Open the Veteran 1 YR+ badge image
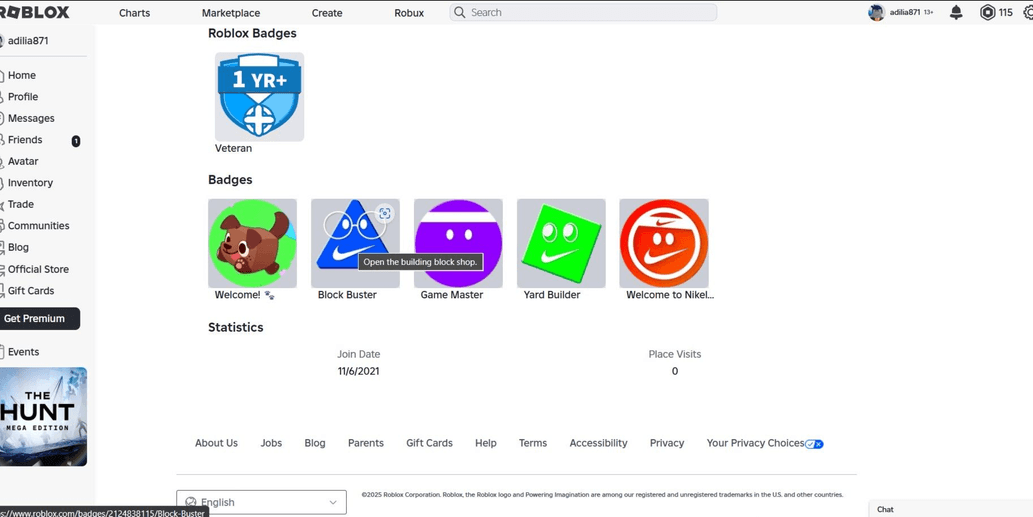 click(260, 97)
